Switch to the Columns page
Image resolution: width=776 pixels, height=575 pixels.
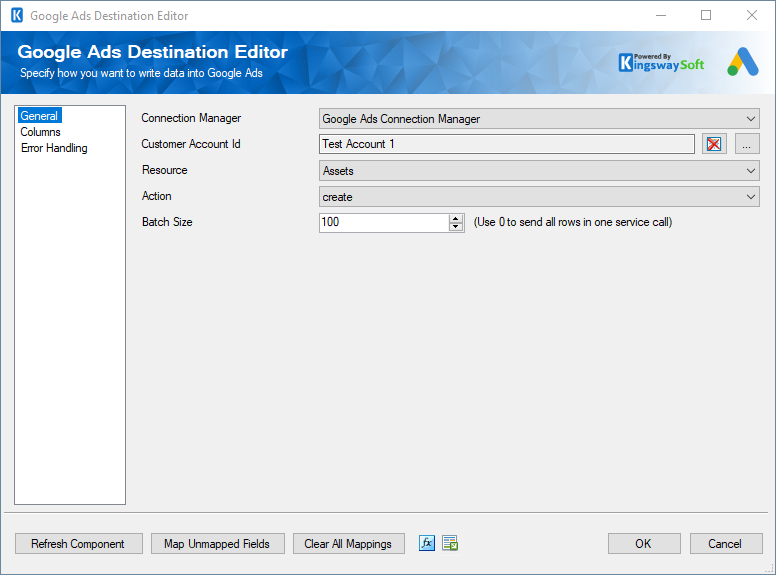pyautogui.click(x=40, y=132)
